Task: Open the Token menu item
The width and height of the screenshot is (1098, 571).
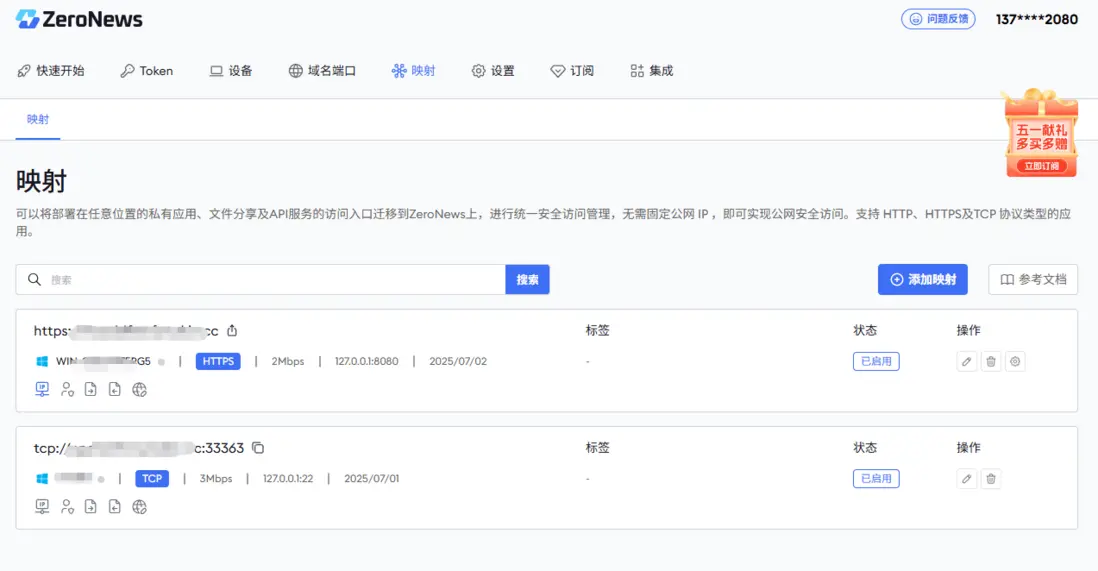Action: 146,71
